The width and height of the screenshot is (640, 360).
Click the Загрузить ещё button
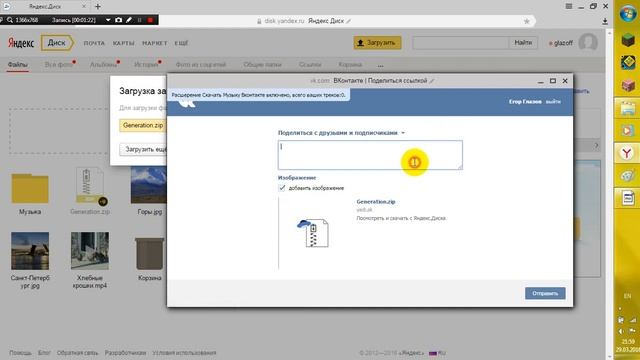[144, 149]
